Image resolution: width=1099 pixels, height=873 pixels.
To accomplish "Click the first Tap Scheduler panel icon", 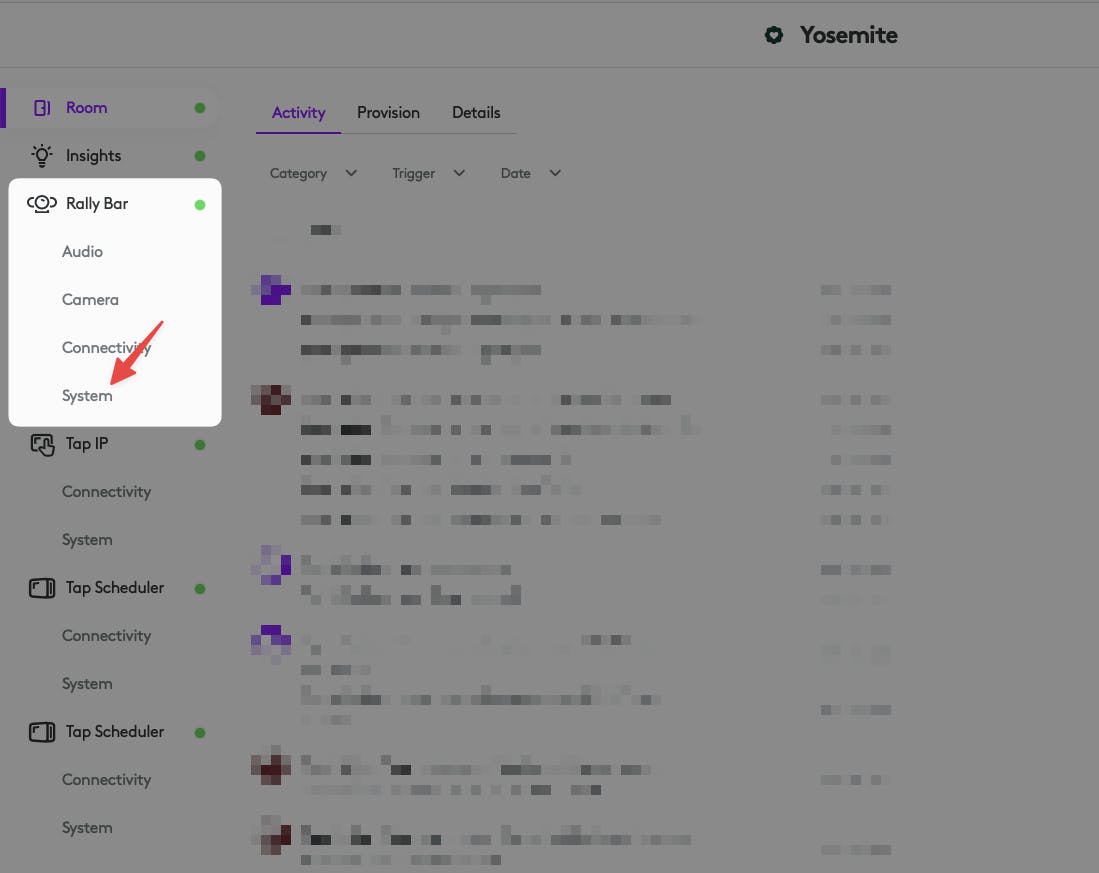I will (42, 588).
